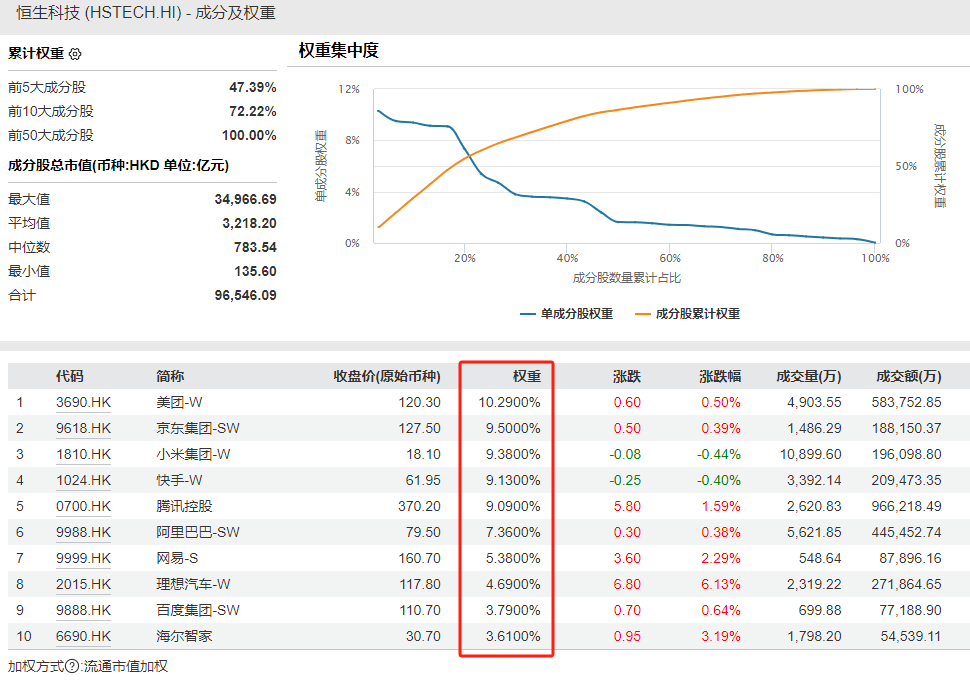Select the 海尔智家 name cell
This screenshot has width=970, height=682.
tap(184, 636)
